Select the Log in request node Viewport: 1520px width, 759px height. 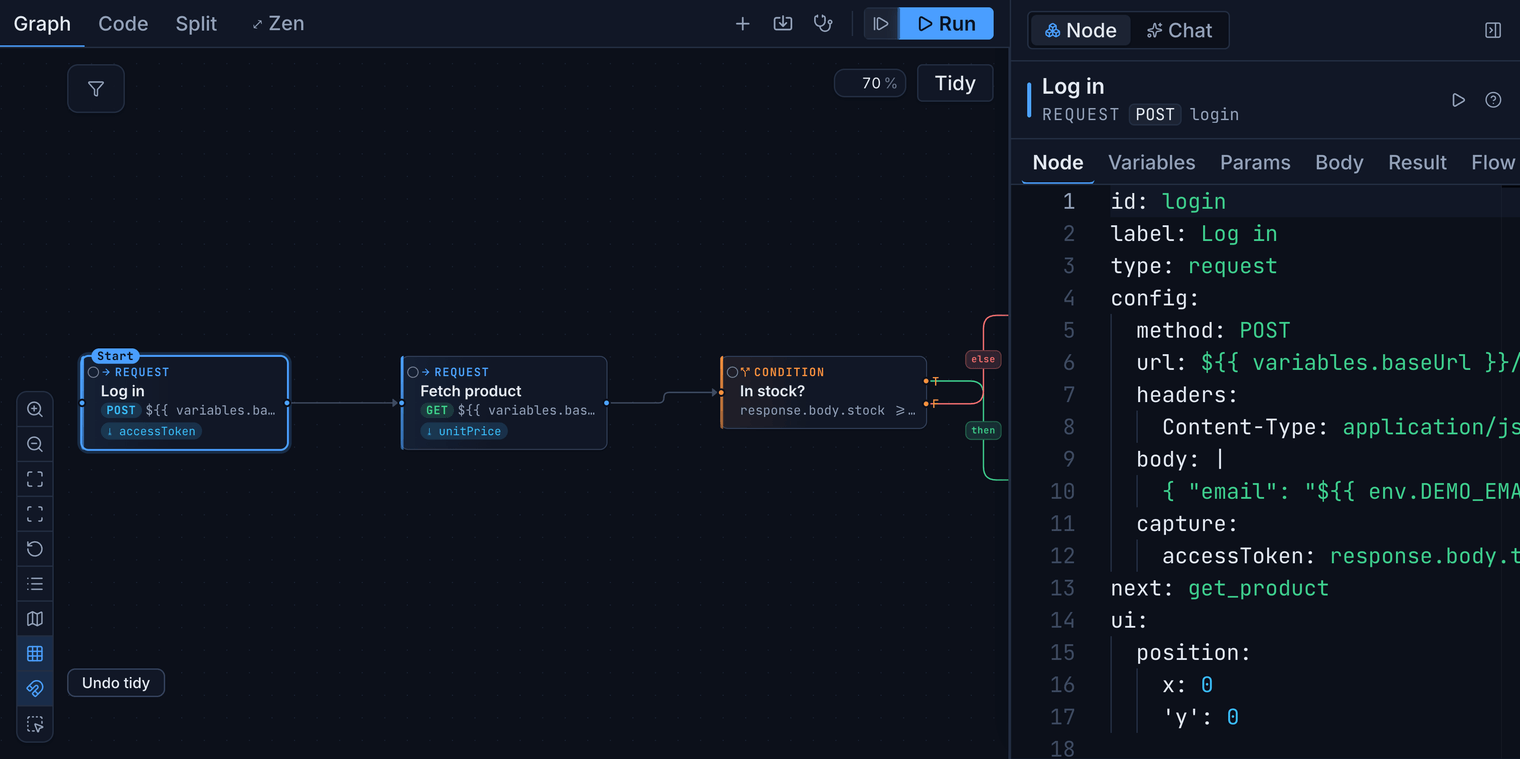185,403
